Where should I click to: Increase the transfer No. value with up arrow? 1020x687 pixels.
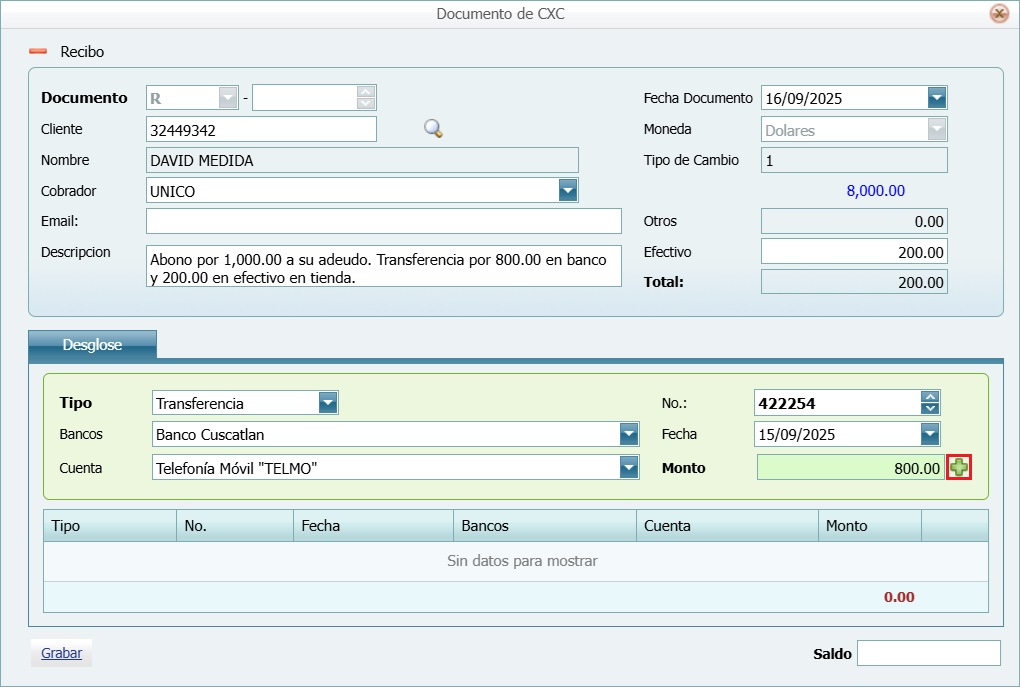930,396
